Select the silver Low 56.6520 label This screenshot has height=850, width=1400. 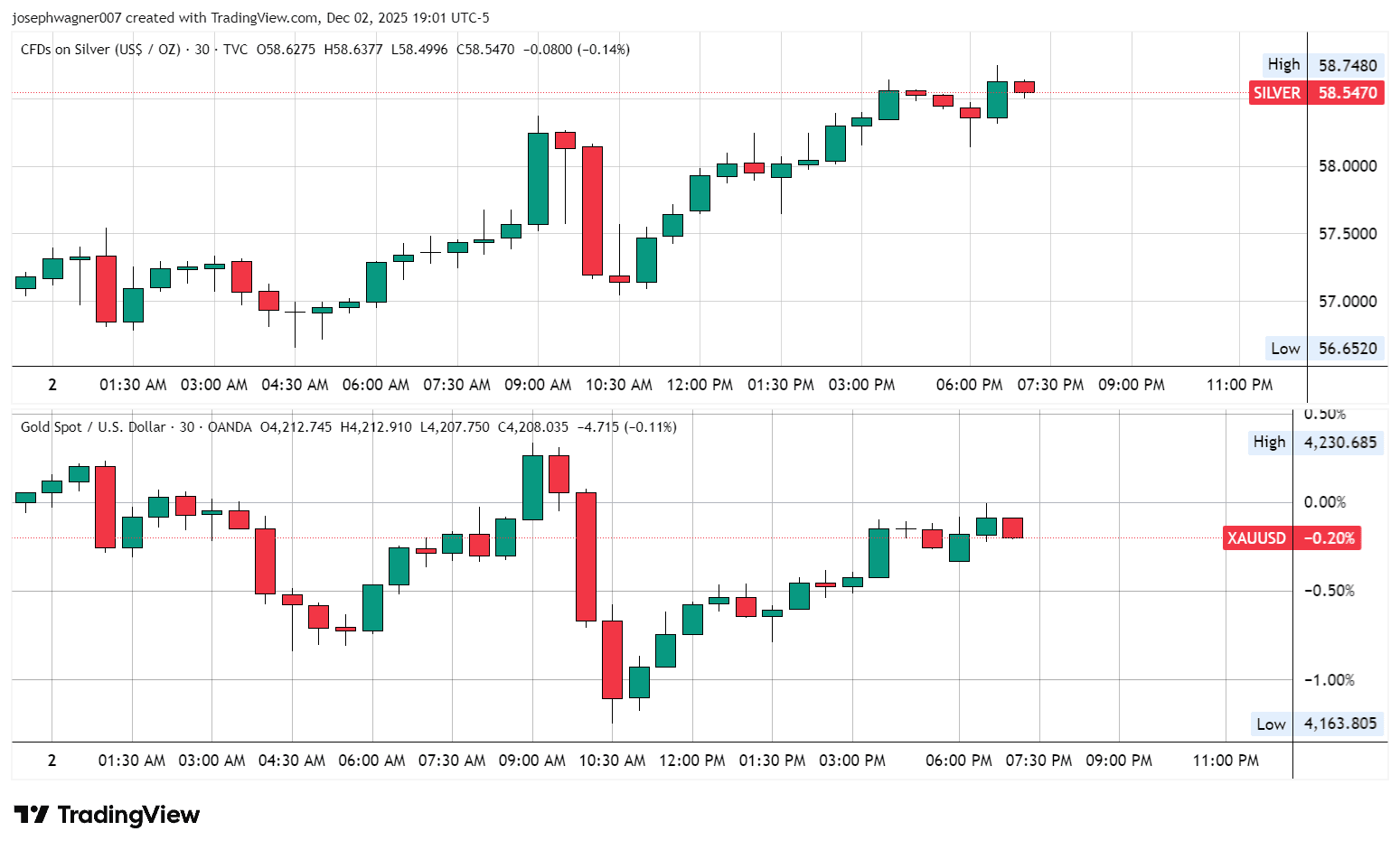1323,349
